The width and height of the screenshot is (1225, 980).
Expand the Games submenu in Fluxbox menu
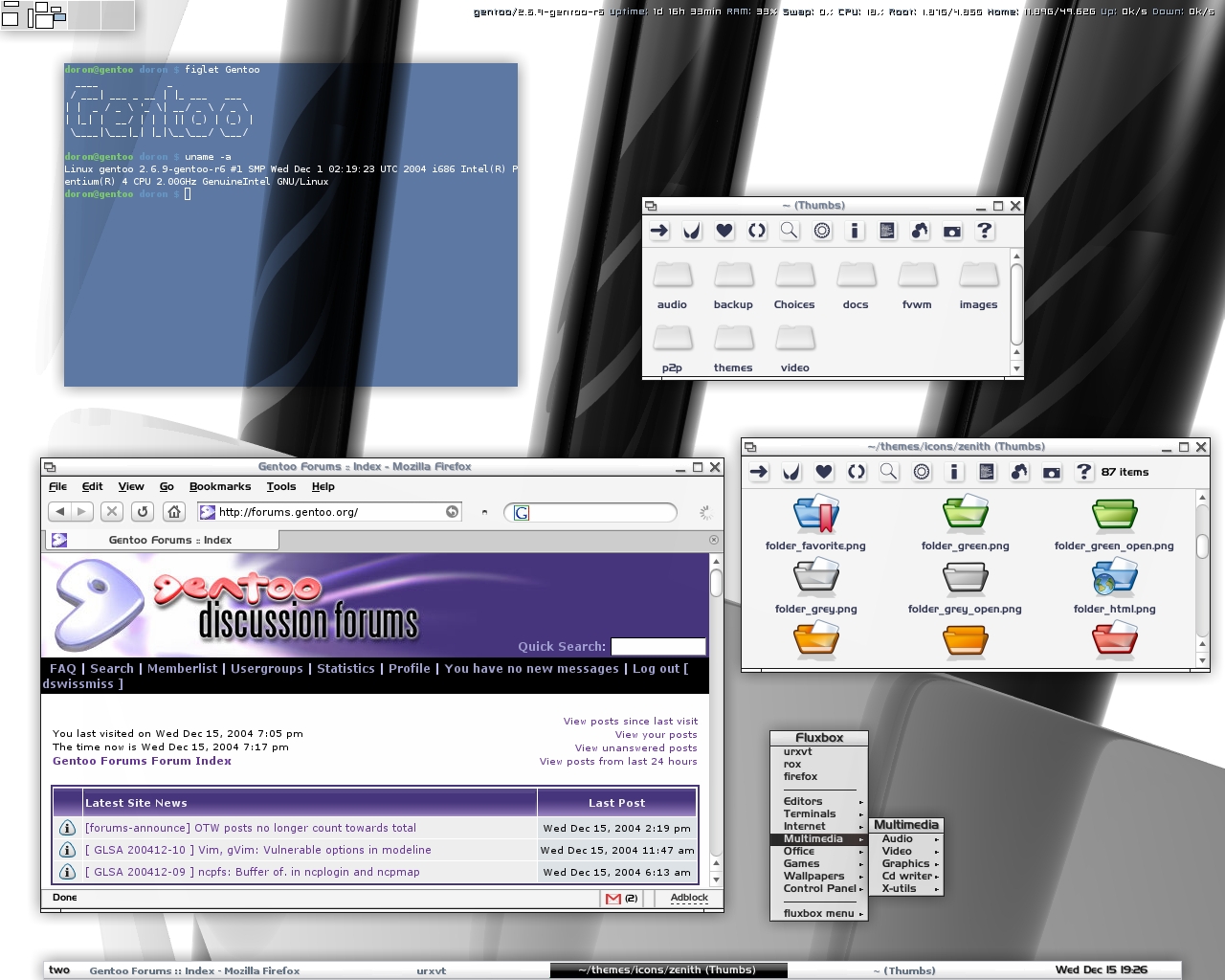coord(818,863)
